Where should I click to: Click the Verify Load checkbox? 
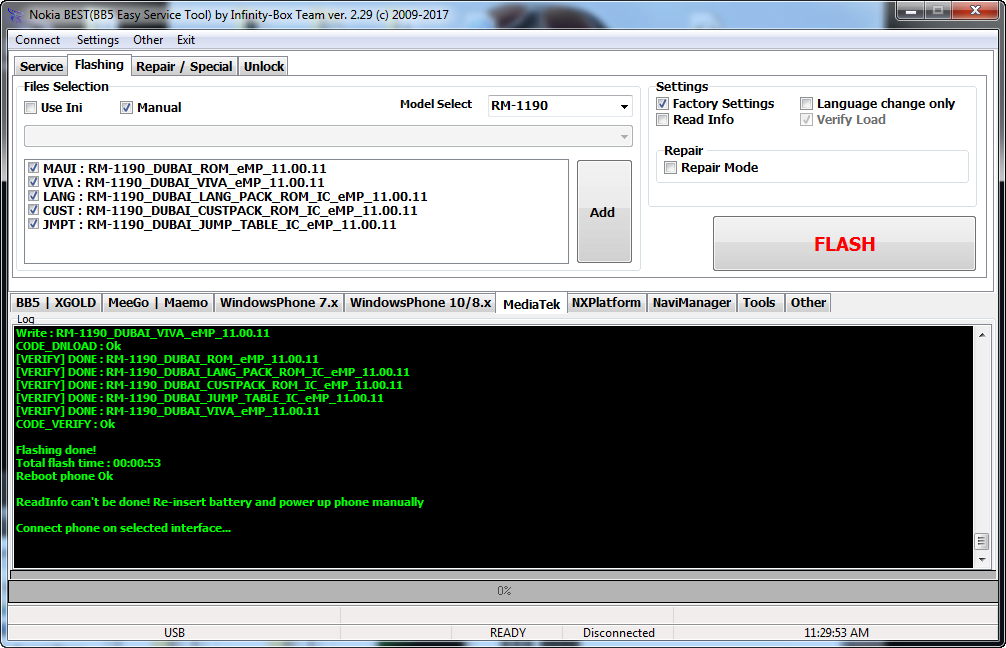806,120
